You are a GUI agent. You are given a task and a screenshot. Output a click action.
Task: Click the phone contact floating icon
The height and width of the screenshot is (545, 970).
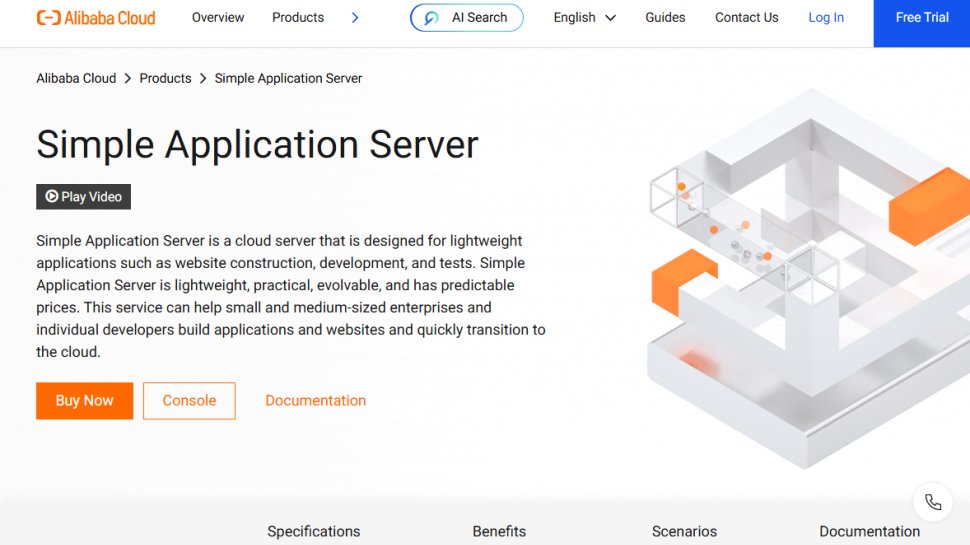[933, 502]
